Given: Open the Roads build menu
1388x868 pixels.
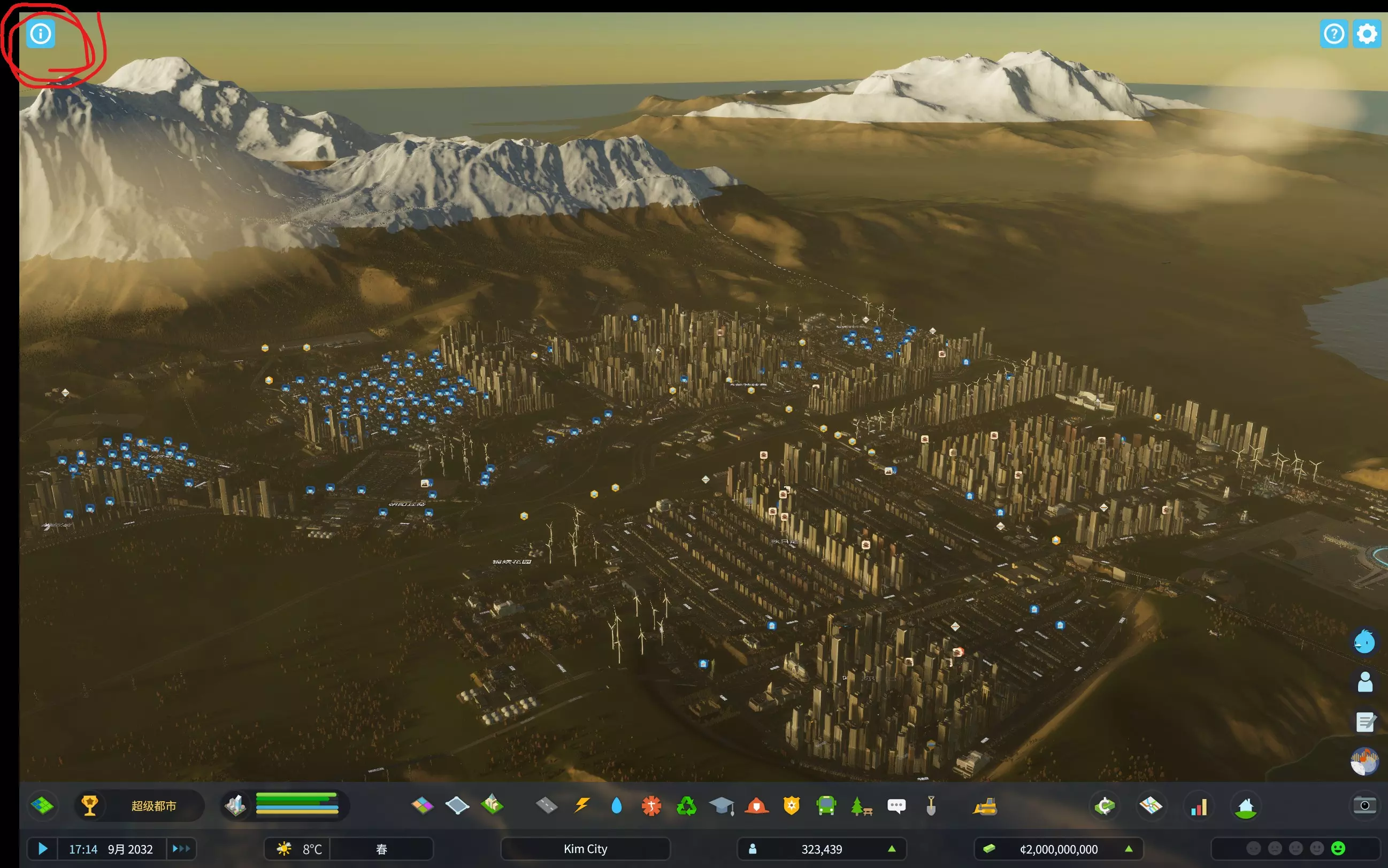Looking at the screenshot, I should pyautogui.click(x=546, y=805).
